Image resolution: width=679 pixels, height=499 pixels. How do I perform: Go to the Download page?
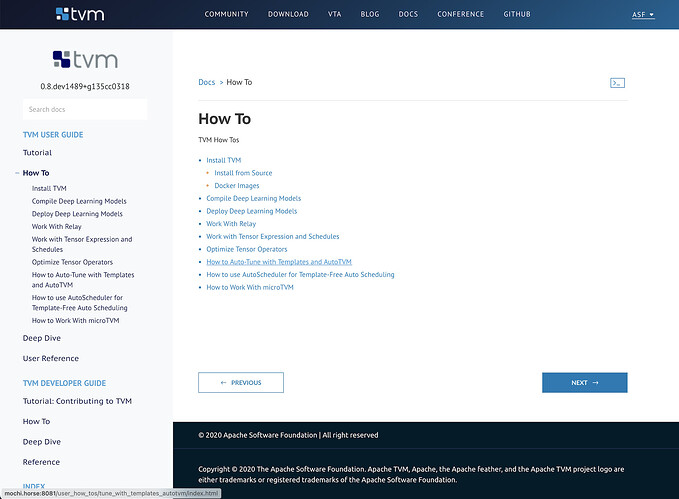(288, 15)
